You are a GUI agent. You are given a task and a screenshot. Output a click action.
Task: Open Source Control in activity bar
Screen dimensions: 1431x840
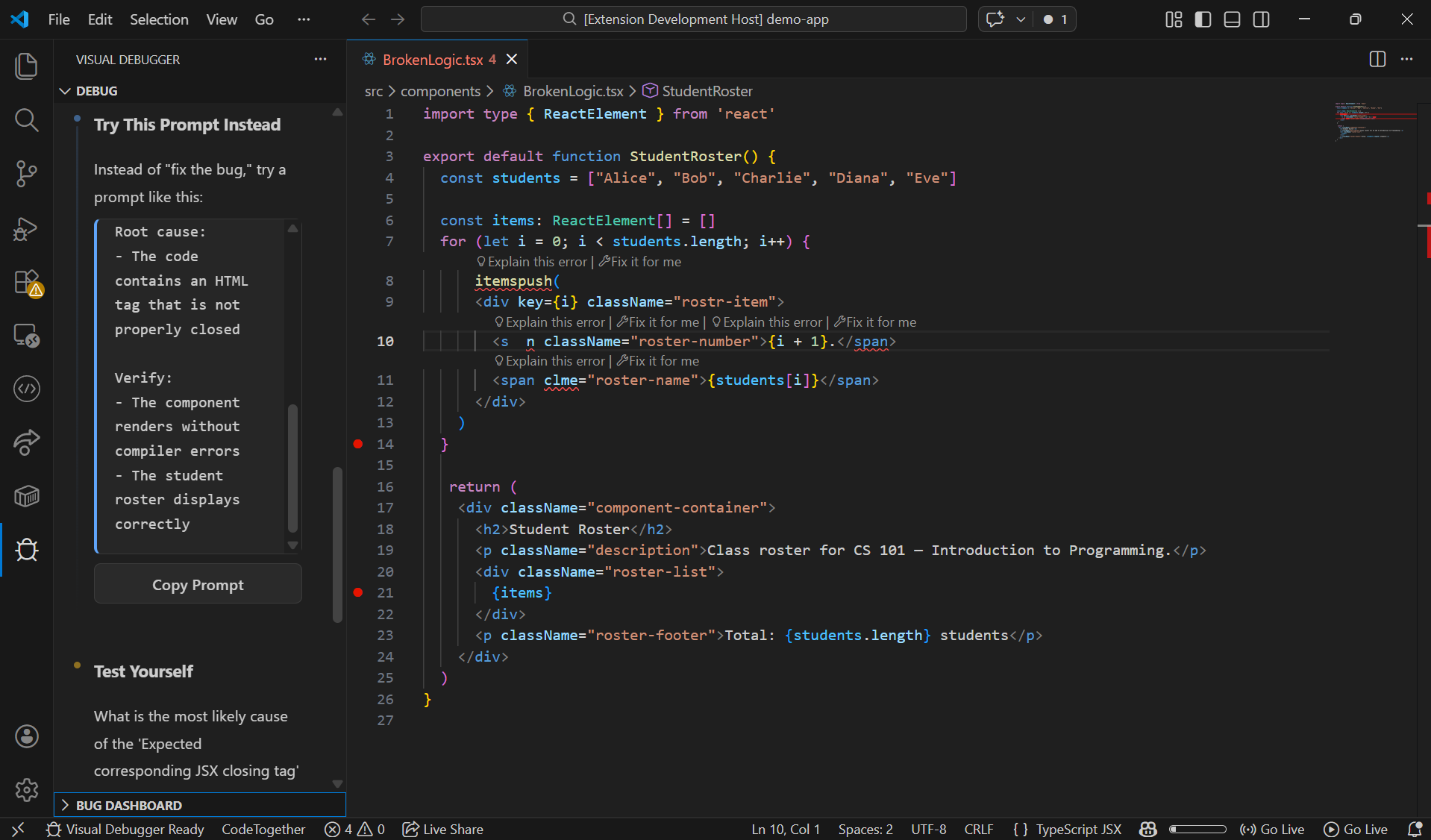[27, 174]
